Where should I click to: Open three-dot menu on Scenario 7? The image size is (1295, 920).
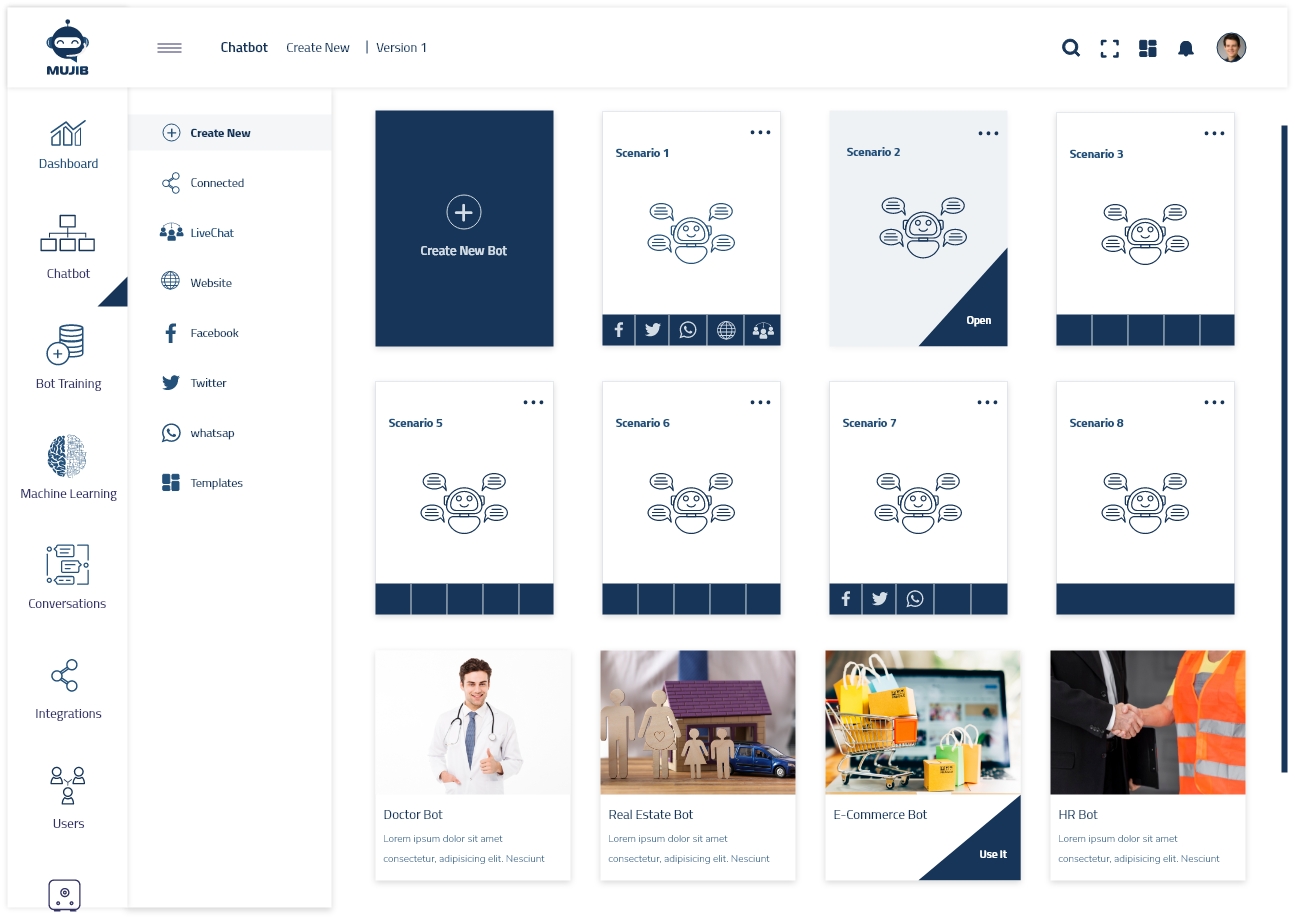tap(987, 402)
